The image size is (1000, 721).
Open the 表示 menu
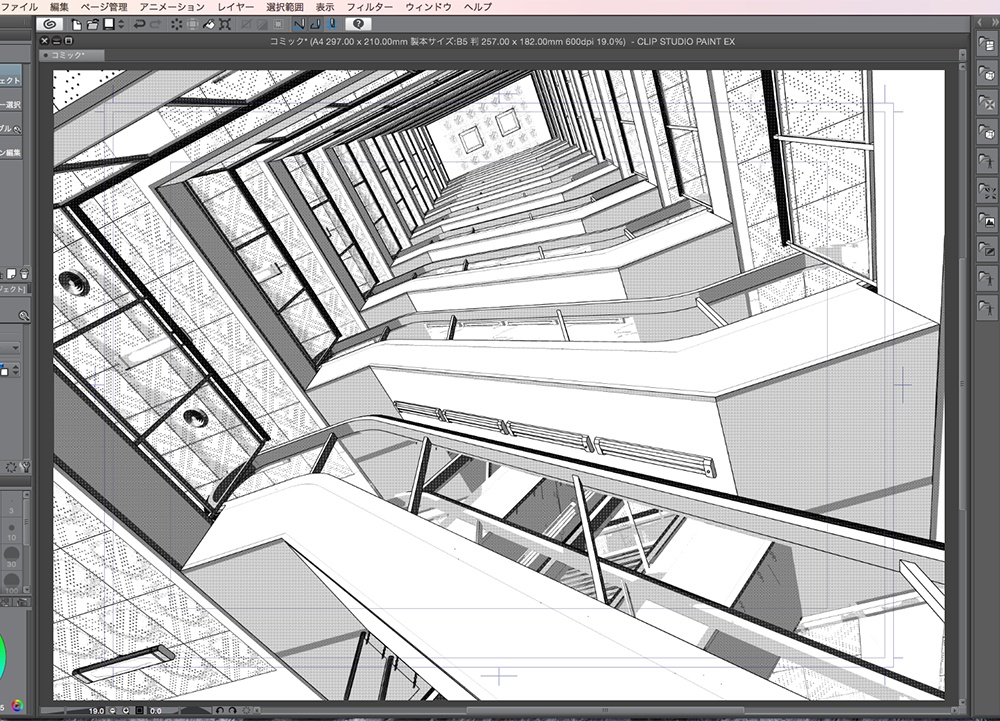click(325, 7)
